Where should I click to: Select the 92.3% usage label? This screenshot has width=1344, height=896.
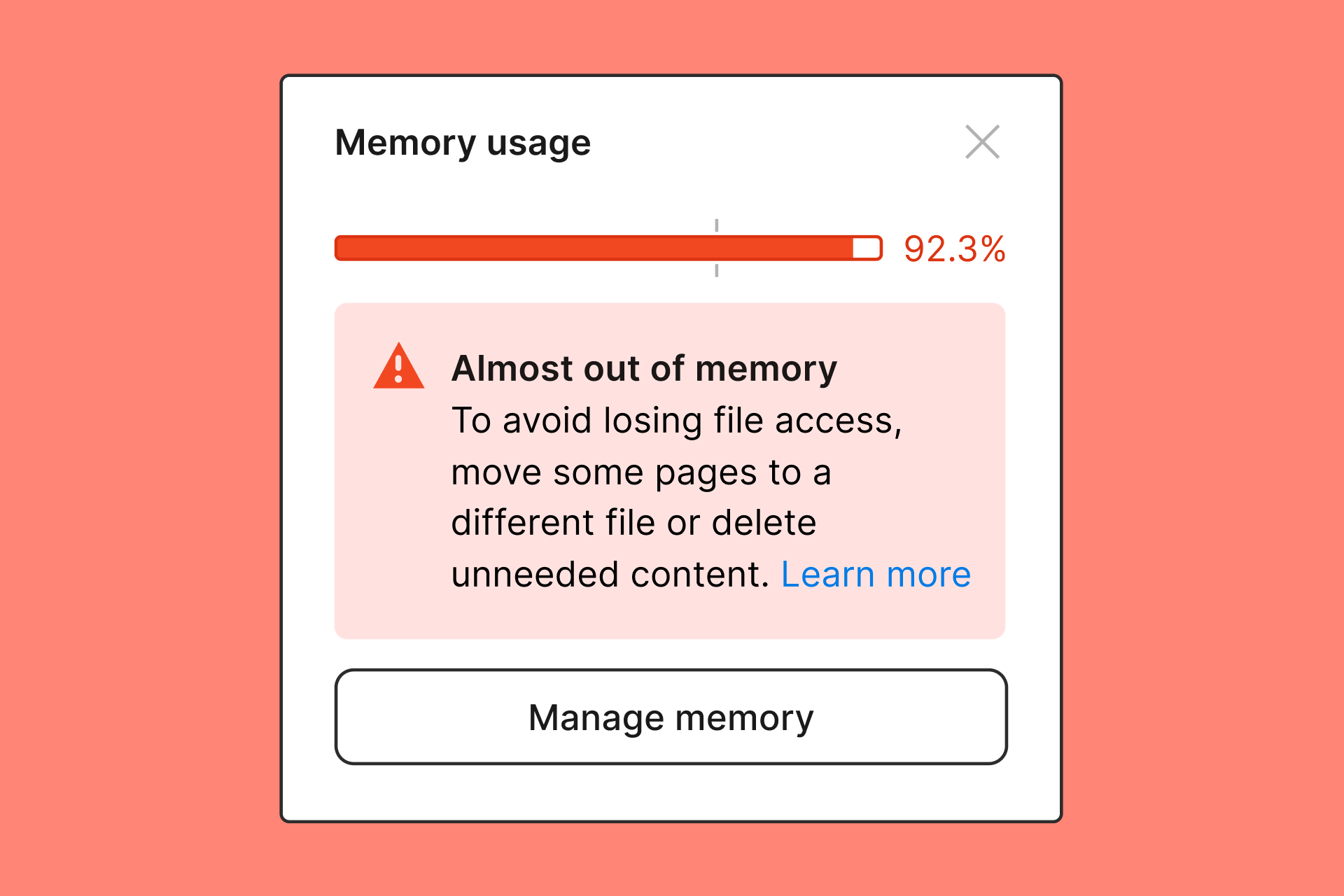point(954,249)
